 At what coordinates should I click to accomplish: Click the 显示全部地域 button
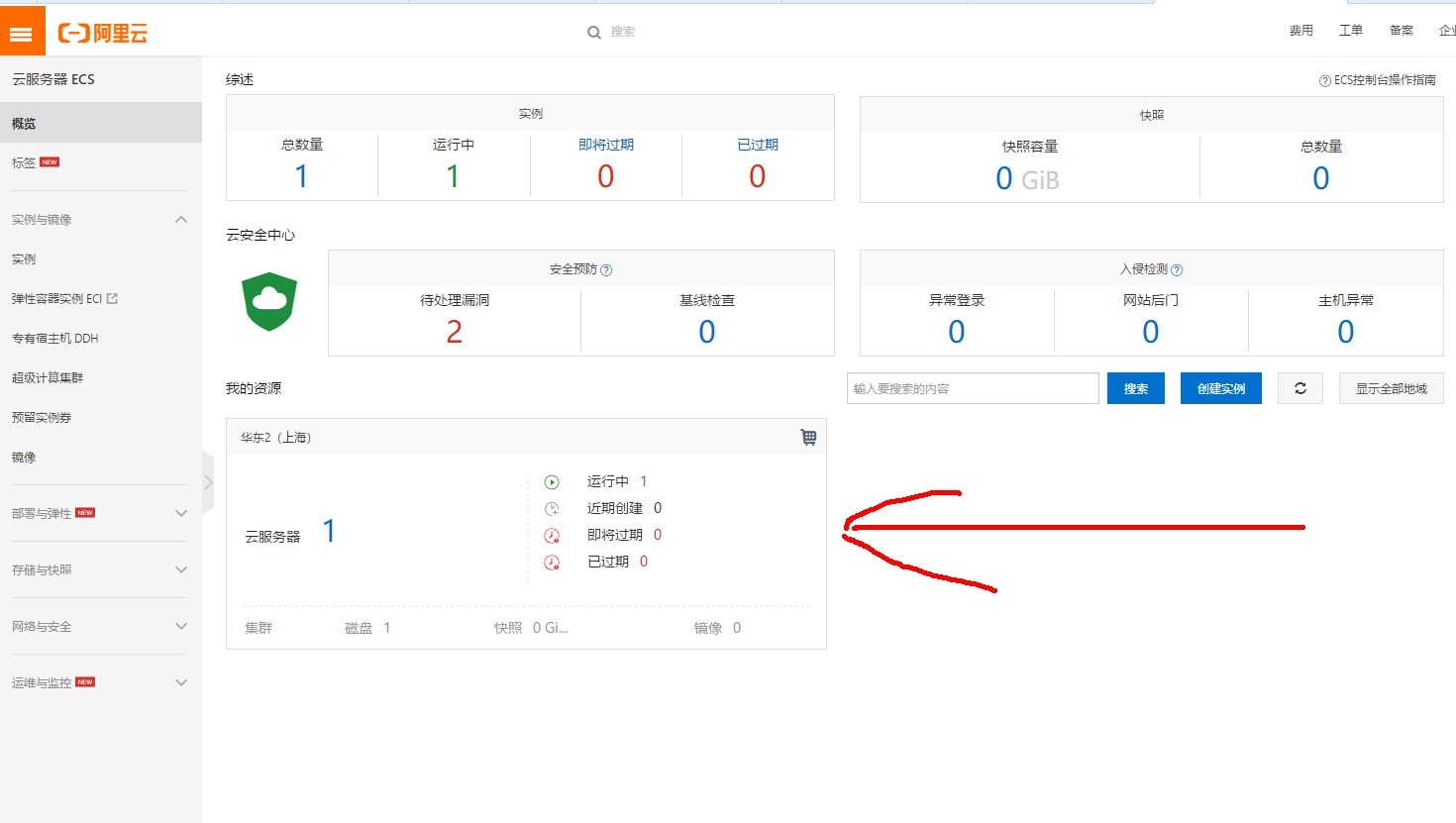pyautogui.click(x=1392, y=388)
